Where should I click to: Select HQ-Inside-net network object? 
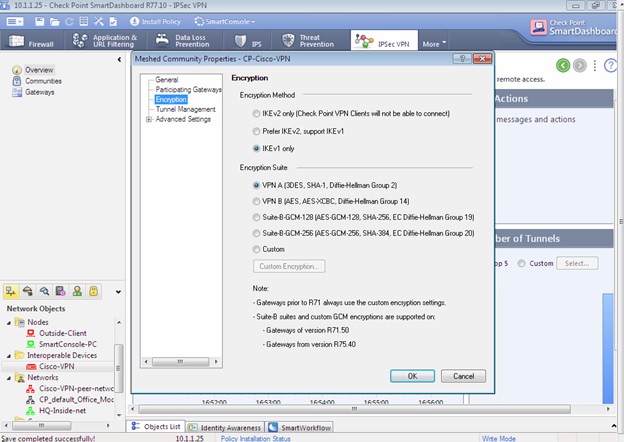point(62,411)
